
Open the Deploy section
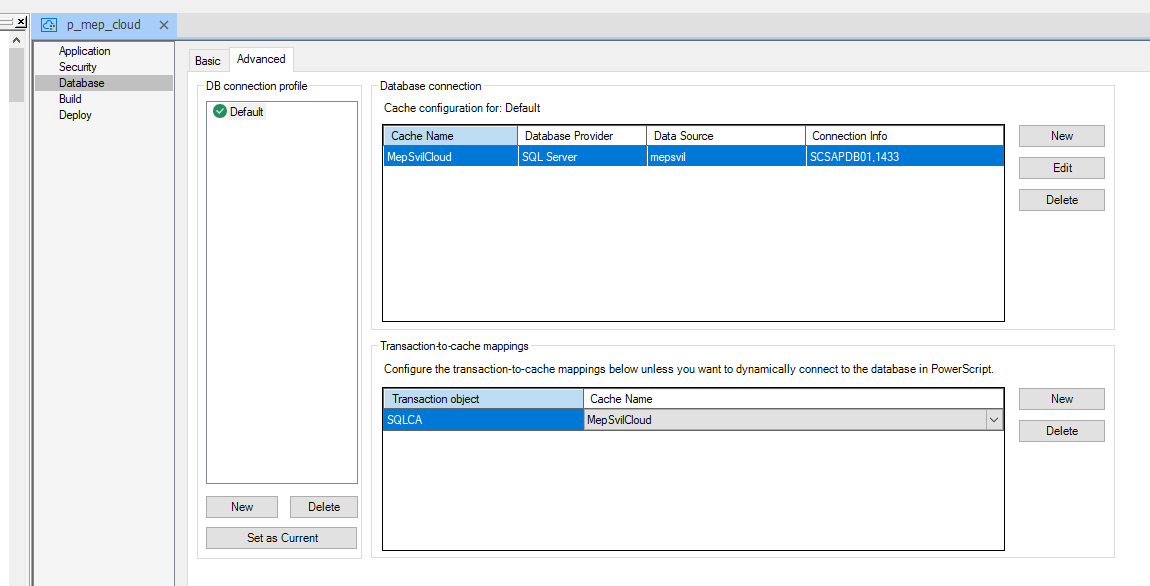75,115
